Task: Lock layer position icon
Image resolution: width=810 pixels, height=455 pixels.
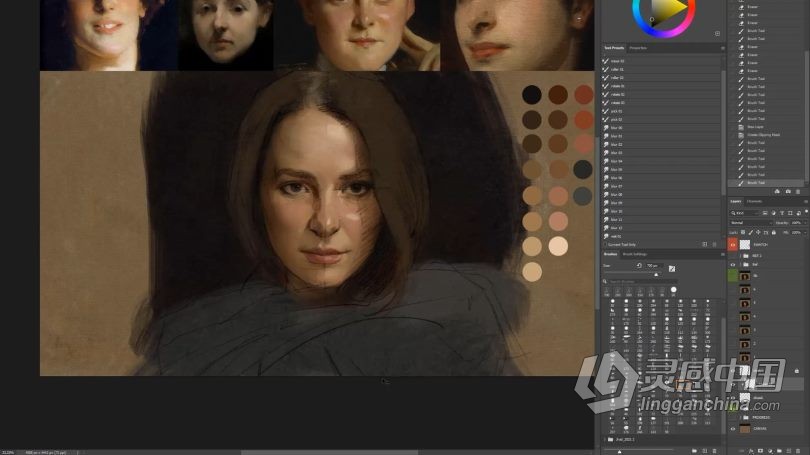Action: coord(758,232)
